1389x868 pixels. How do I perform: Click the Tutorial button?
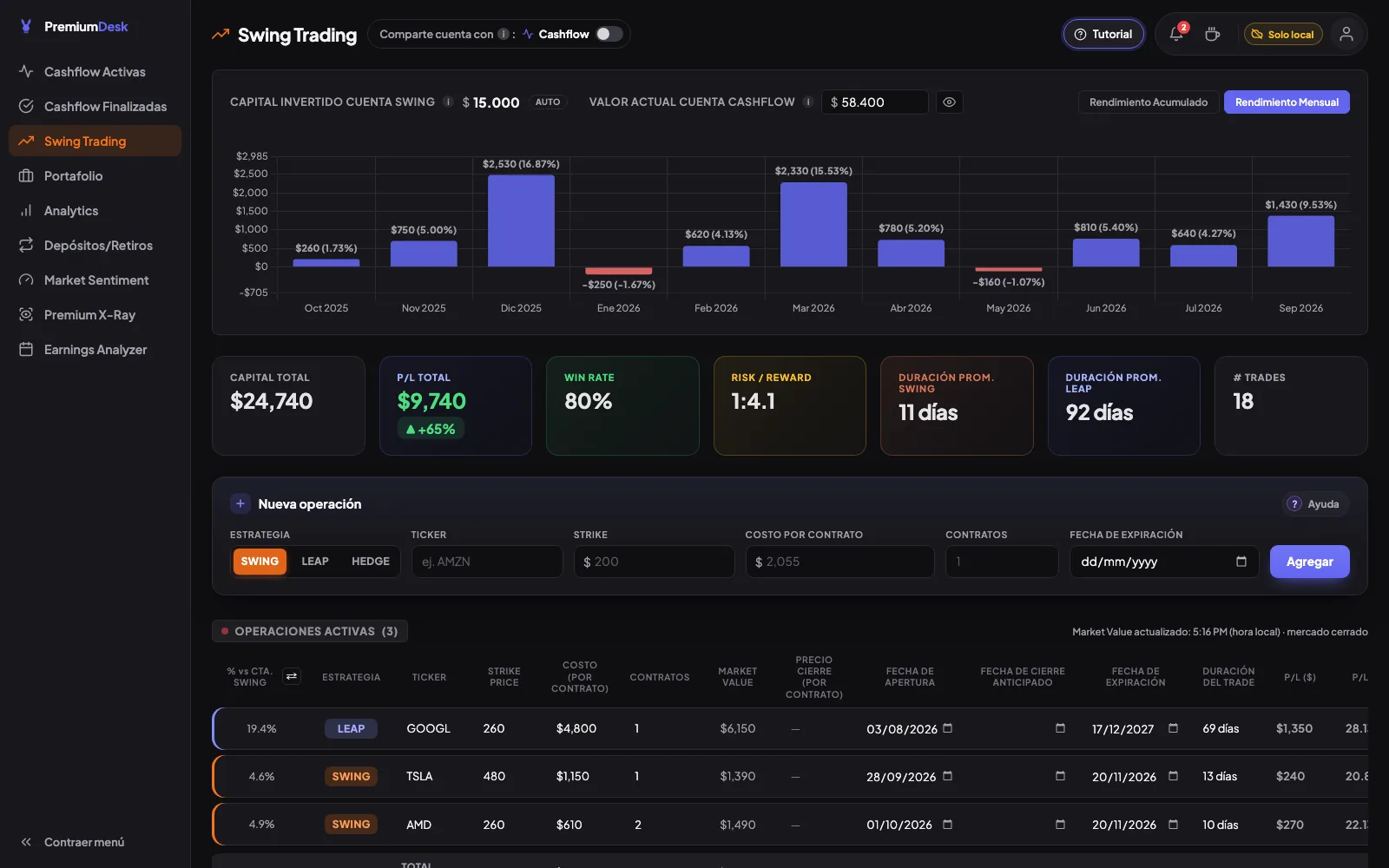(1103, 34)
